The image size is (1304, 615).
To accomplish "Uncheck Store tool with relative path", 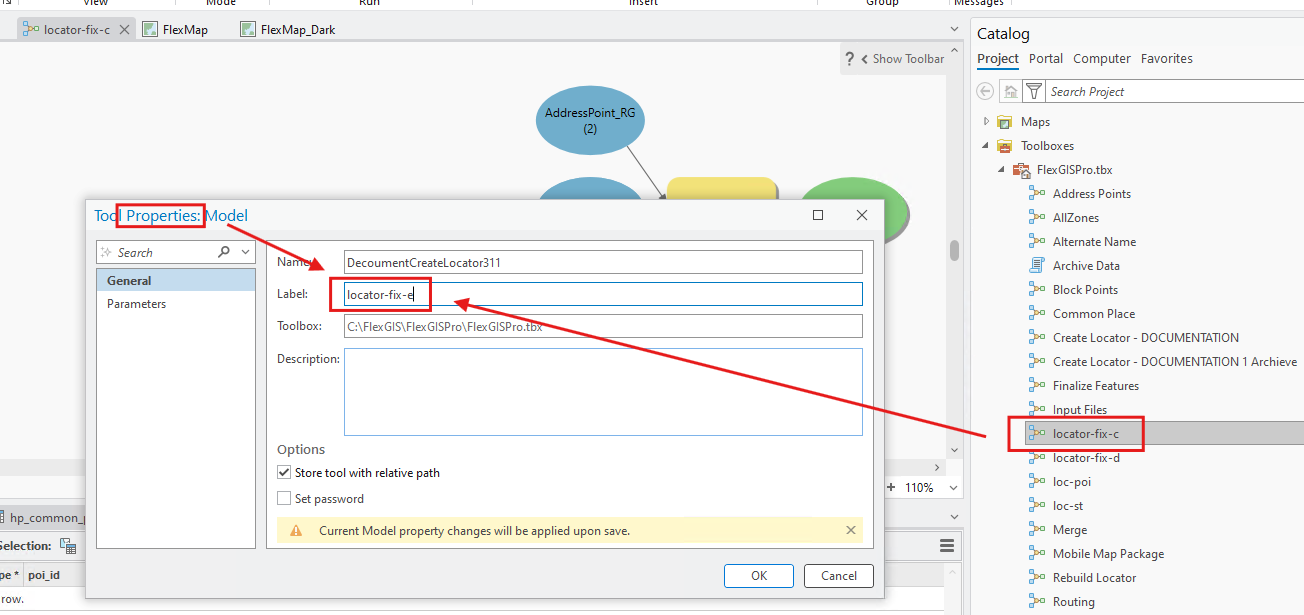I will click(284, 472).
